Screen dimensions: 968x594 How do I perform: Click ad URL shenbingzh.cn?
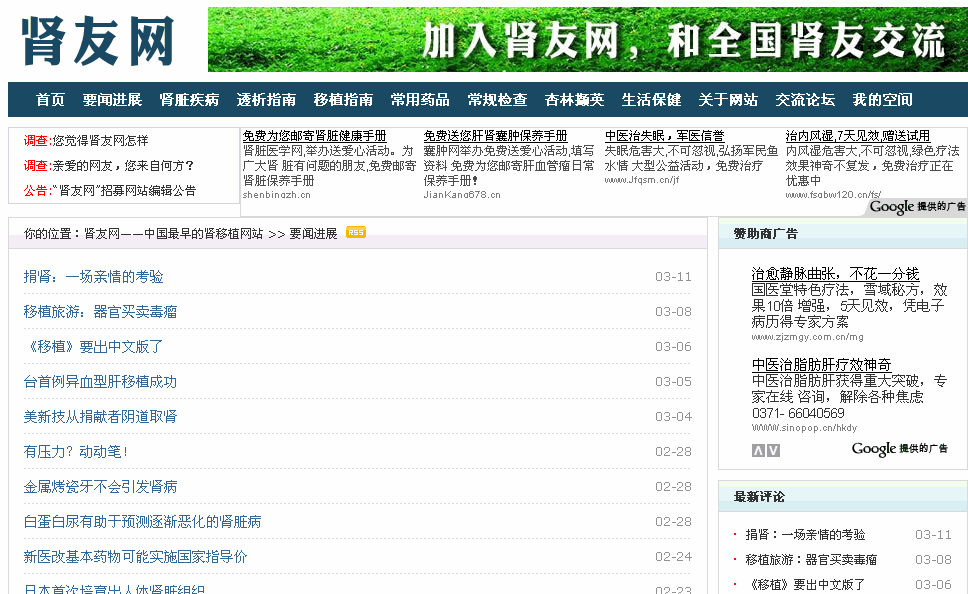tap(277, 195)
